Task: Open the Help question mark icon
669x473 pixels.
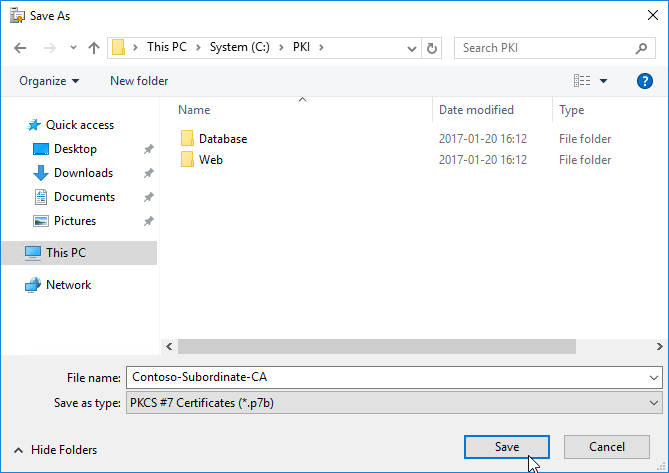Action: [x=645, y=81]
